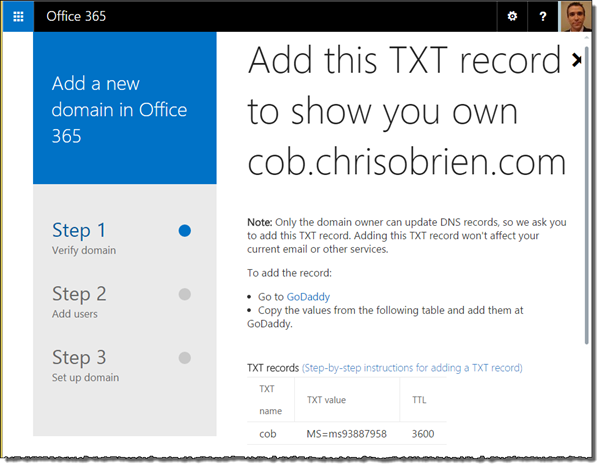The height and width of the screenshot is (468, 602).
Task: Open the user profile photo menu
Action: pyautogui.click(x=575, y=17)
